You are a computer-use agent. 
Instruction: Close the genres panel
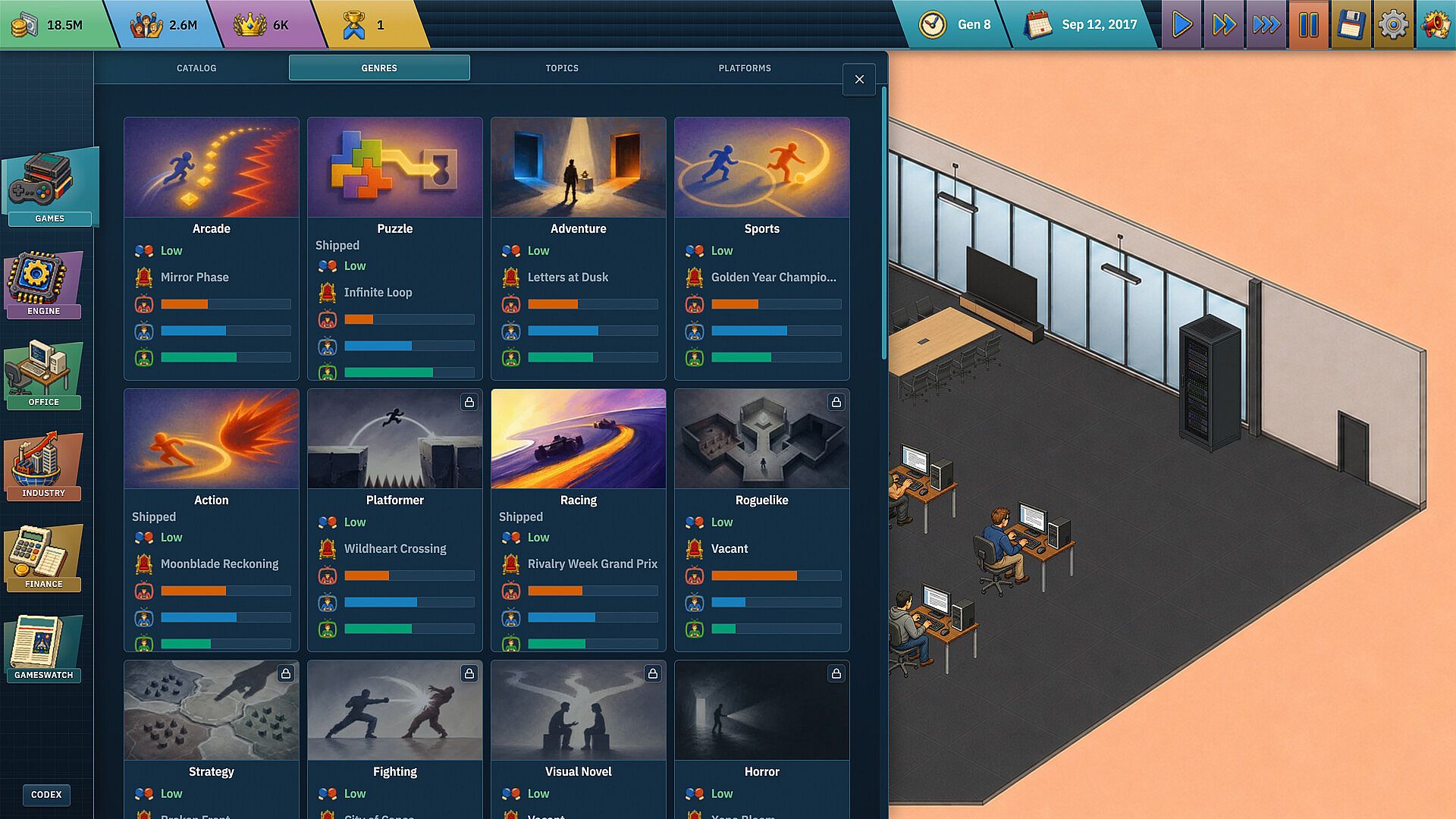pos(859,80)
